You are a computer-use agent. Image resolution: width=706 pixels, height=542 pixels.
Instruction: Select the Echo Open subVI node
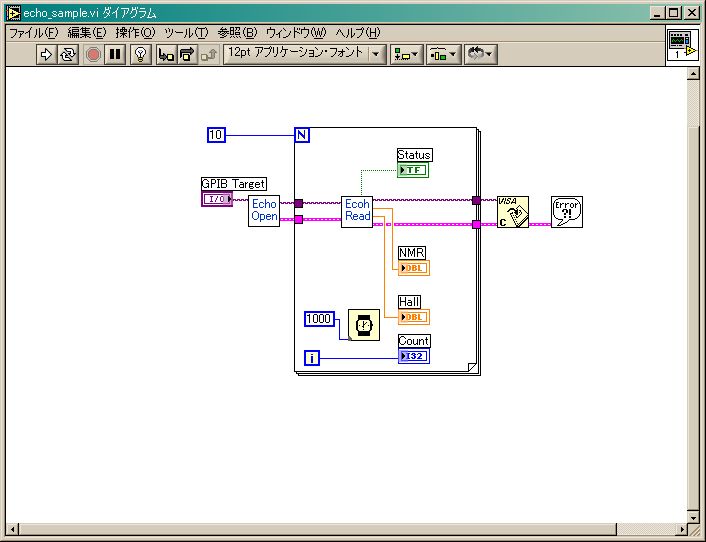pos(264,211)
